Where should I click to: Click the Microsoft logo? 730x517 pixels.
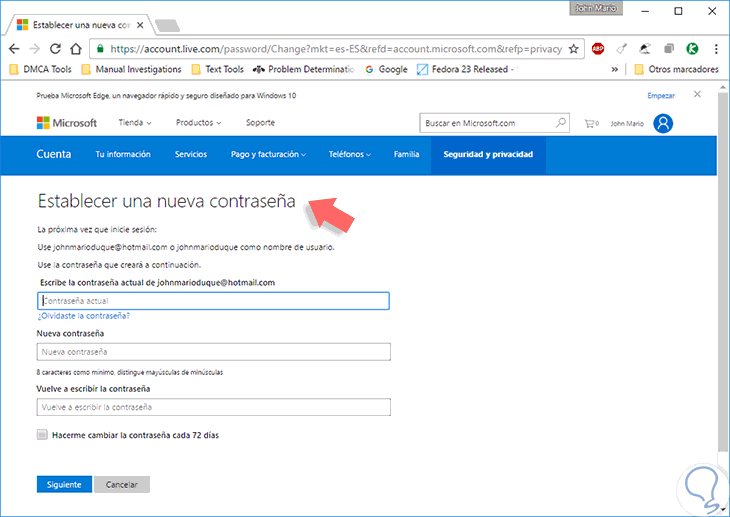67,123
